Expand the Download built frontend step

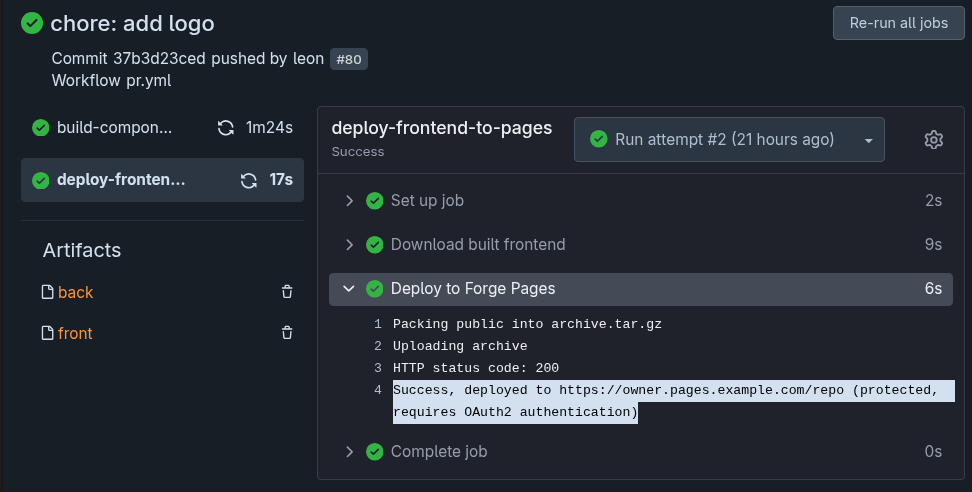(349, 244)
